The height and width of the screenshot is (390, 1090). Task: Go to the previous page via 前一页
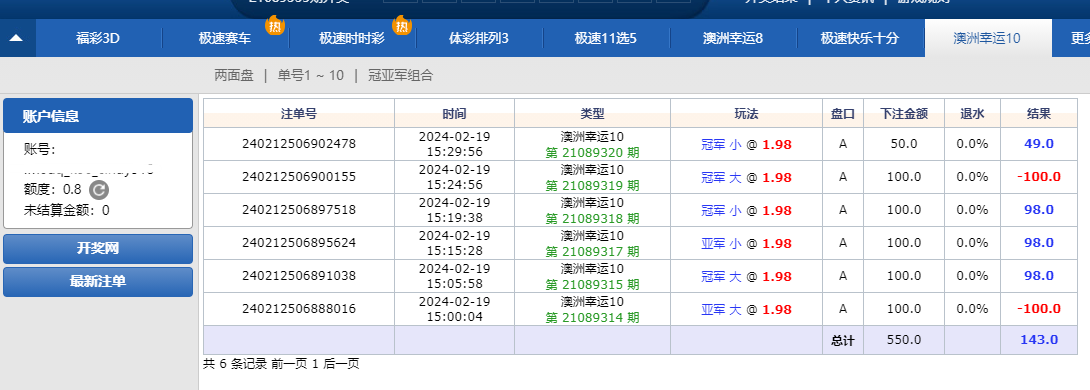click(x=290, y=364)
